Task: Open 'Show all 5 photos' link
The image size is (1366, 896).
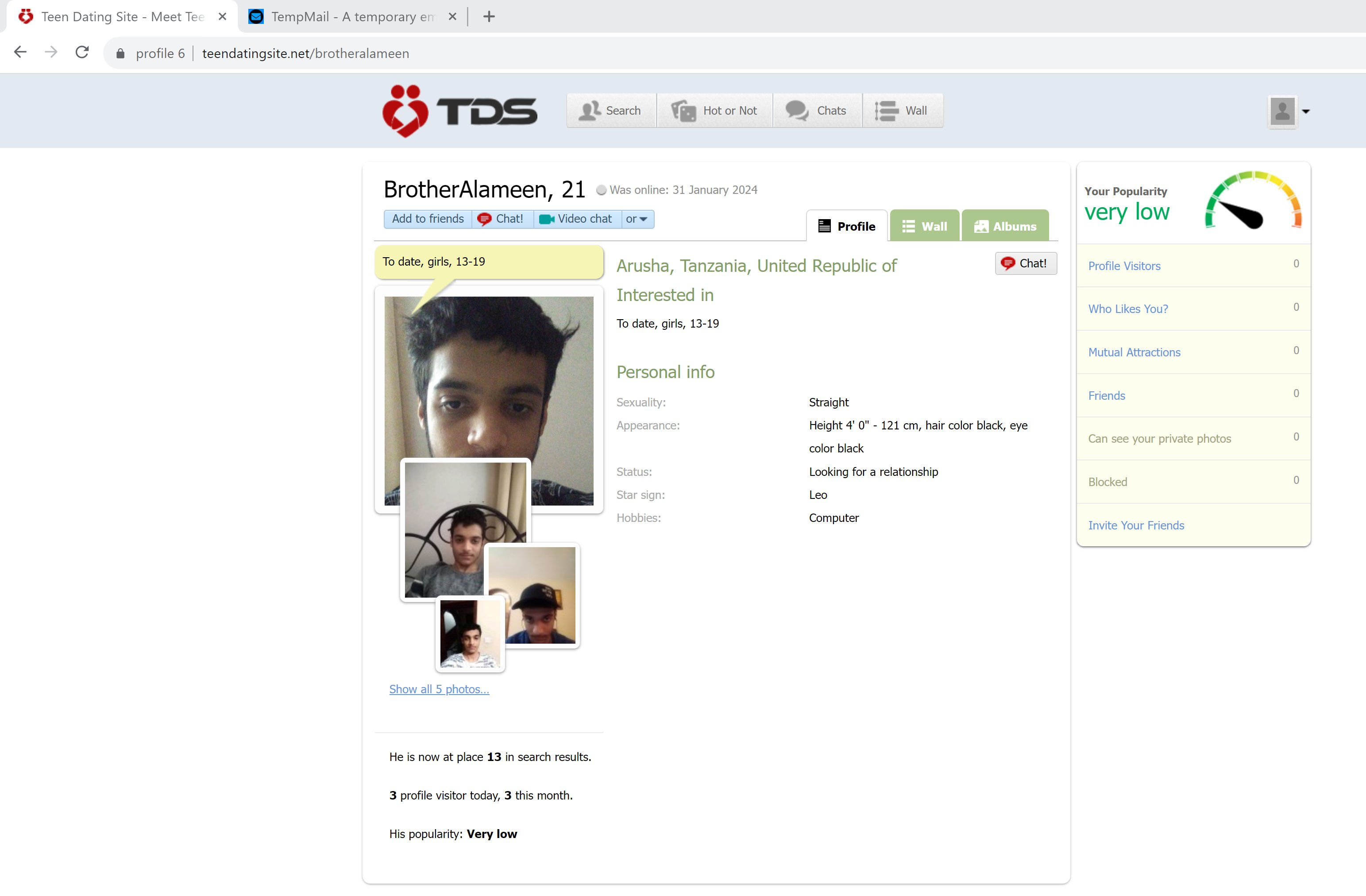Action: 439,689
